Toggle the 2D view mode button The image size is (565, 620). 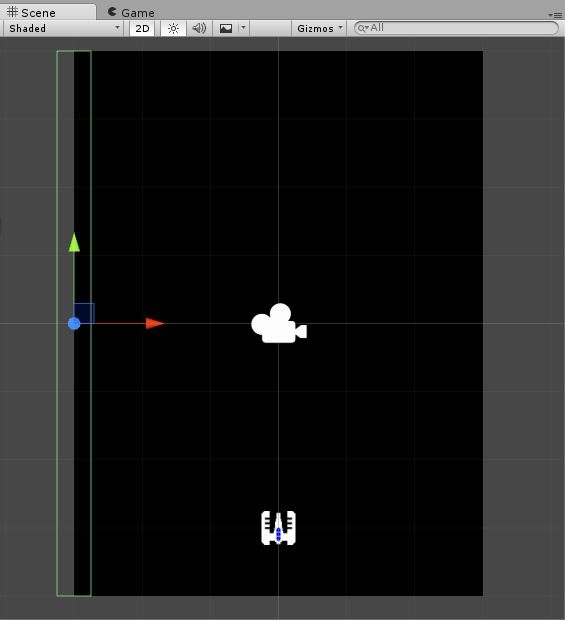pos(142,28)
